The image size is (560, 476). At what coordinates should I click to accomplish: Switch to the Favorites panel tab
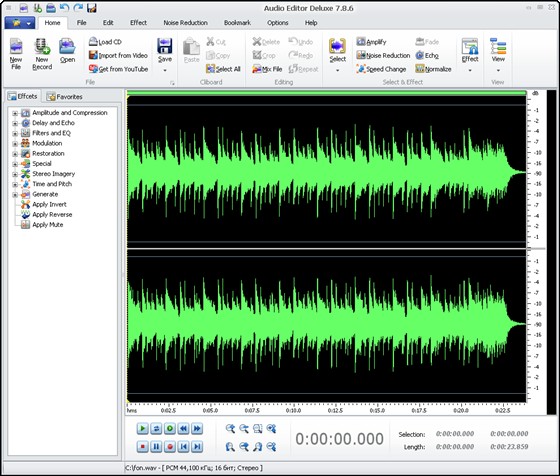65,96
